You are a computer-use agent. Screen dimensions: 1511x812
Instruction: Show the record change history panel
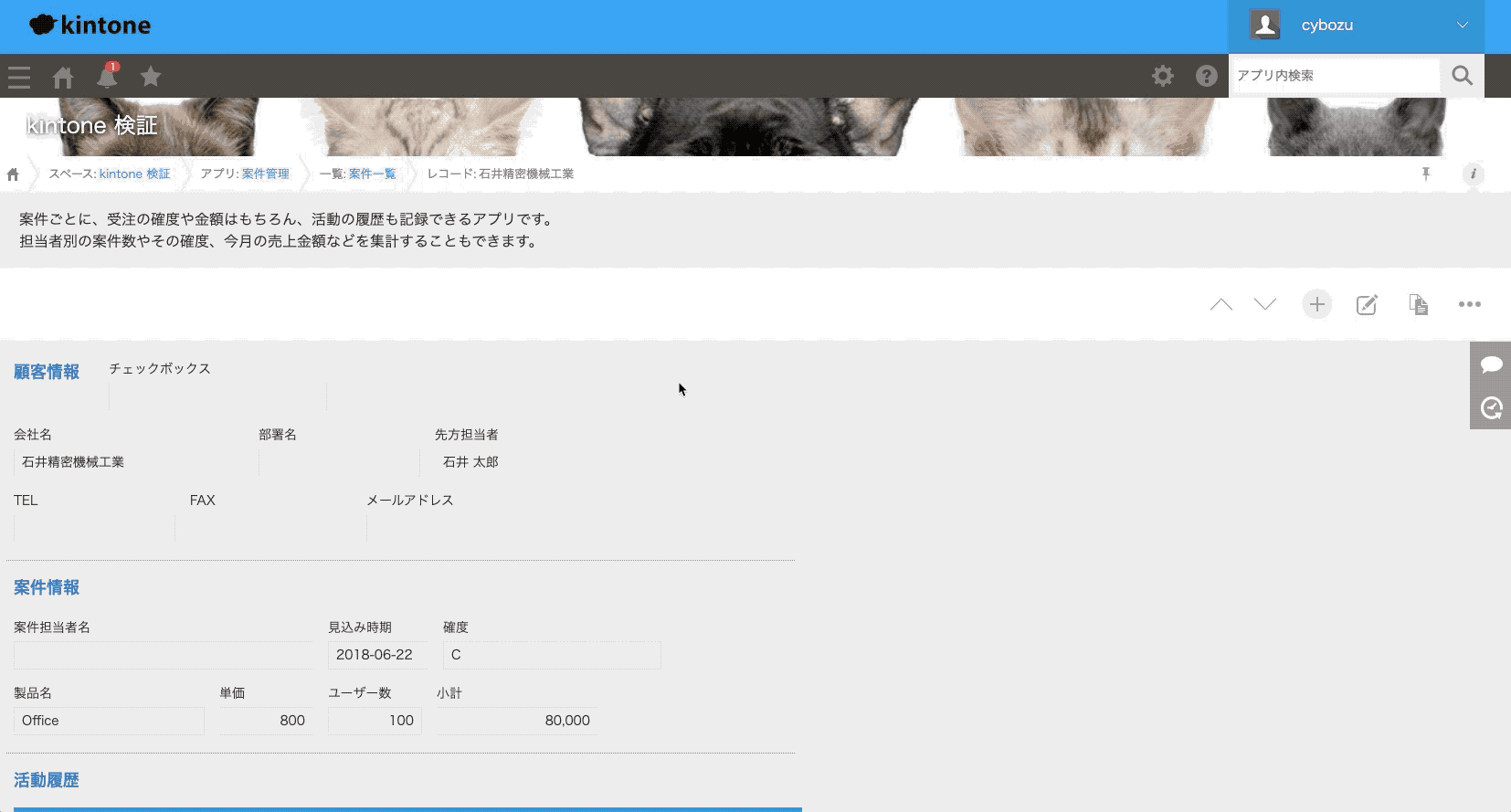[1491, 407]
